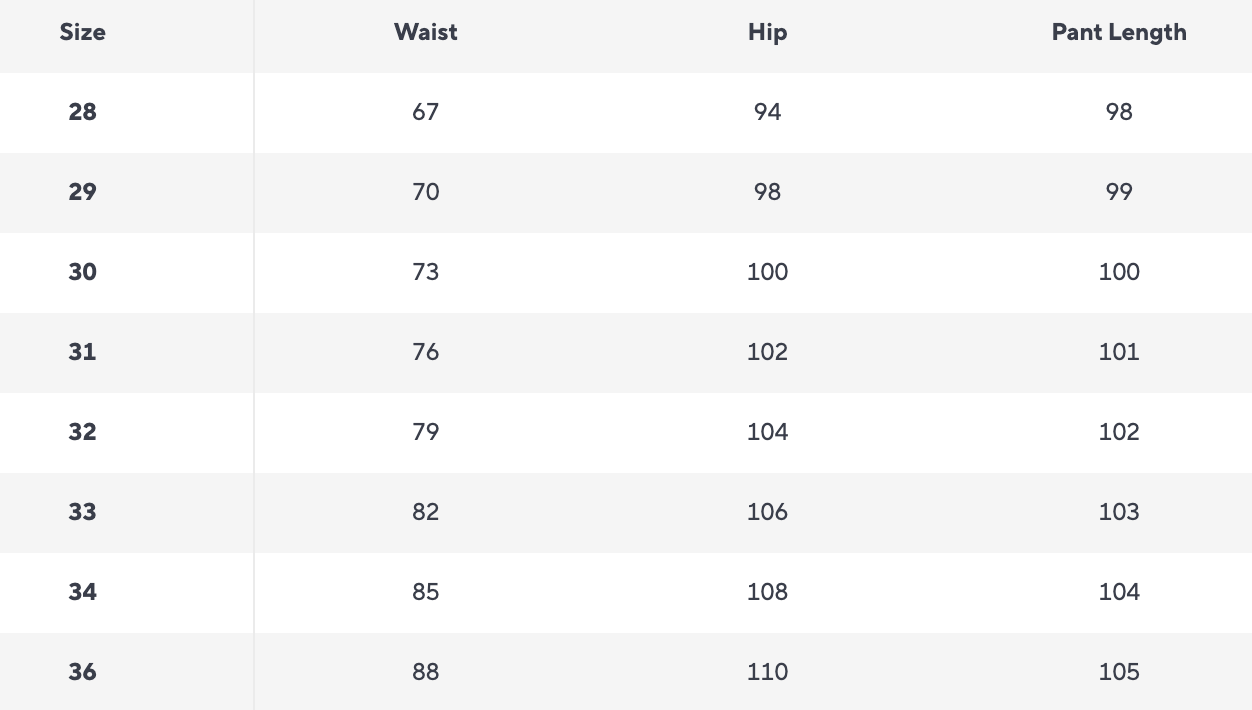Click pant length 99 for size 29
The image size is (1252, 710).
(1119, 192)
